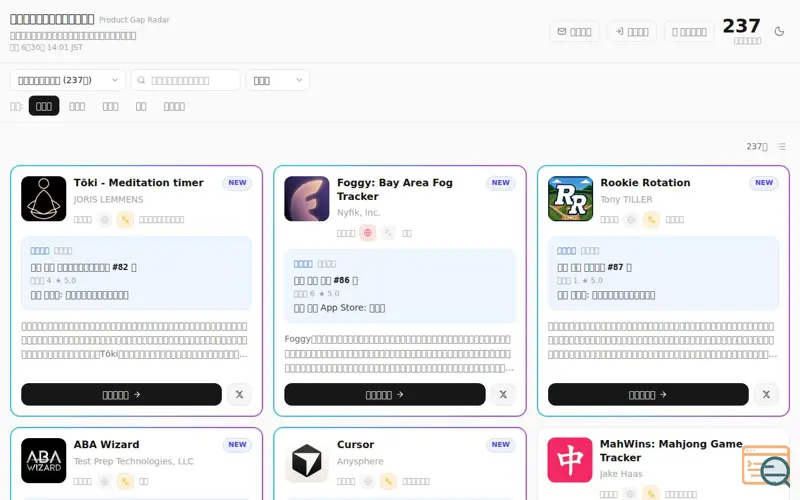This screenshot has height=500, width=800.
Task: Click the title "Tōki - Meditation timer"
Action: (138, 183)
